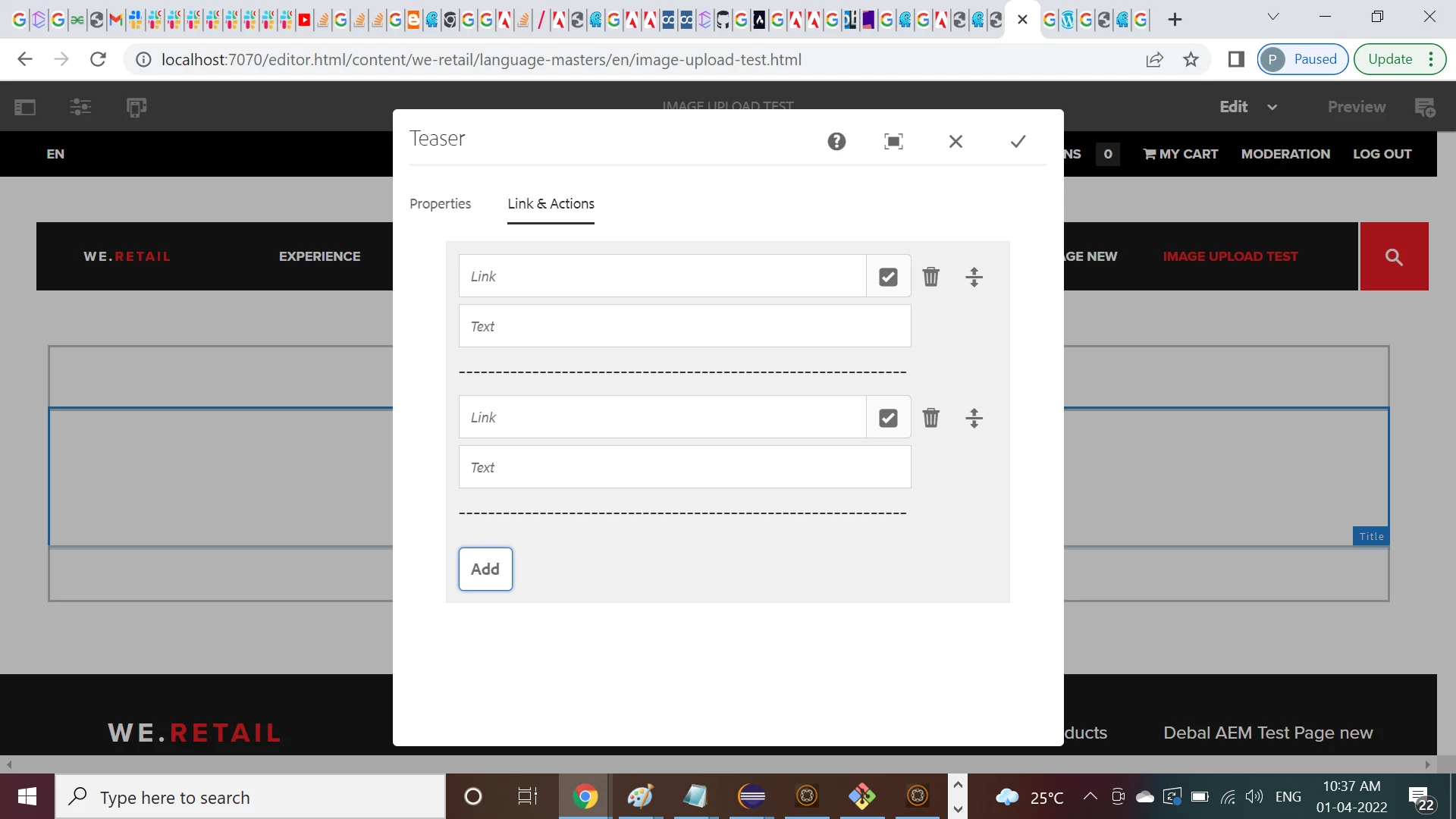Switch to Properties tab
Viewport: 1456px width, 819px height.
pos(440,203)
